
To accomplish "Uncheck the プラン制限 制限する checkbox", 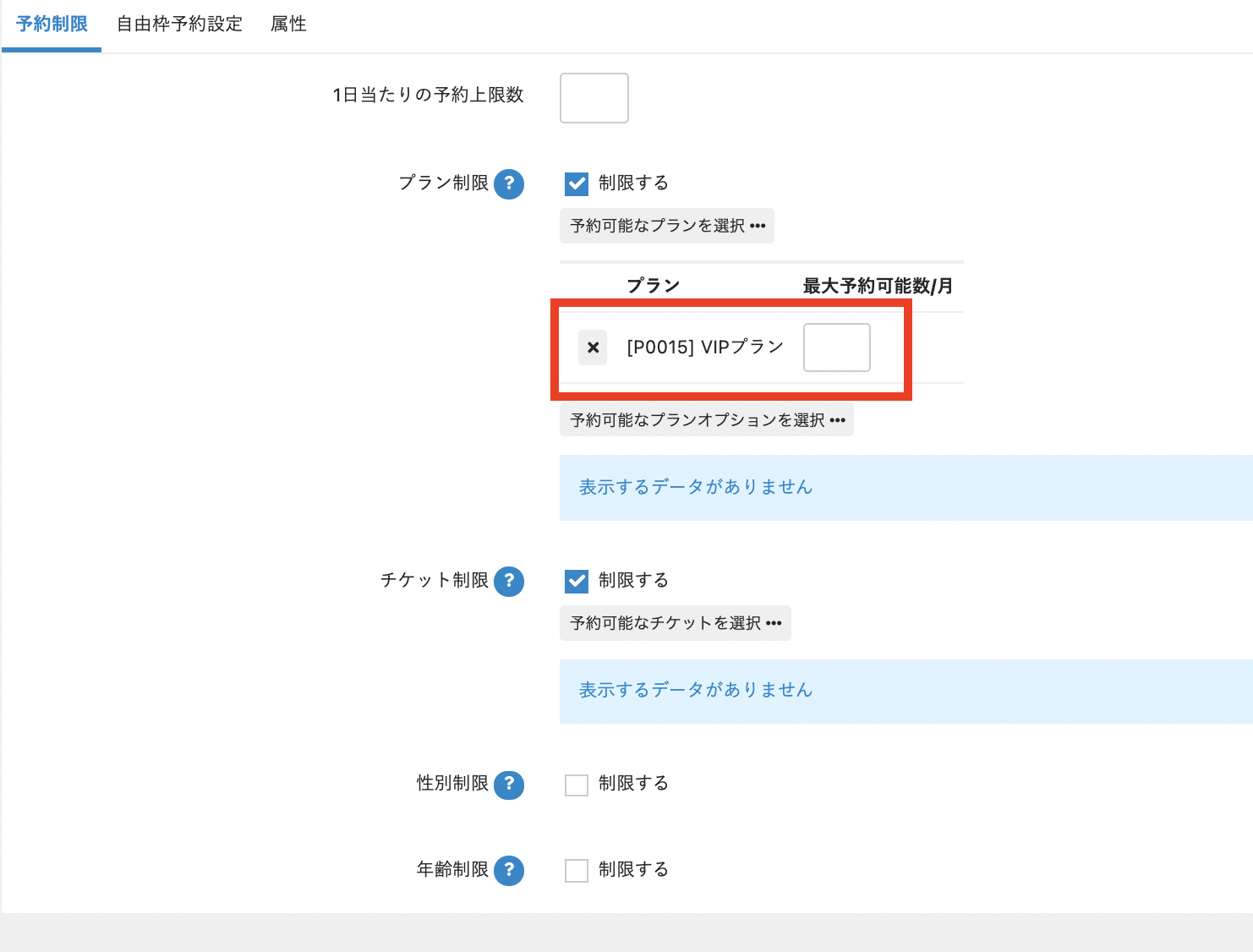I will coord(577,183).
